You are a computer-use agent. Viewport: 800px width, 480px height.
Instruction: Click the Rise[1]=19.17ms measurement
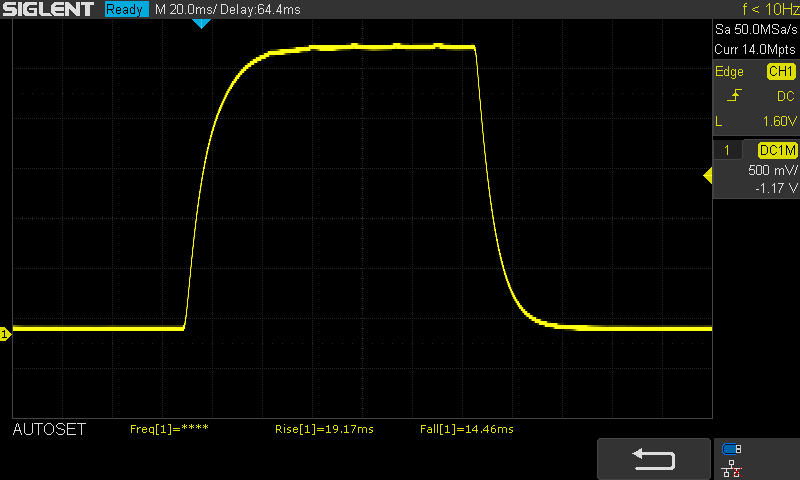(324, 429)
